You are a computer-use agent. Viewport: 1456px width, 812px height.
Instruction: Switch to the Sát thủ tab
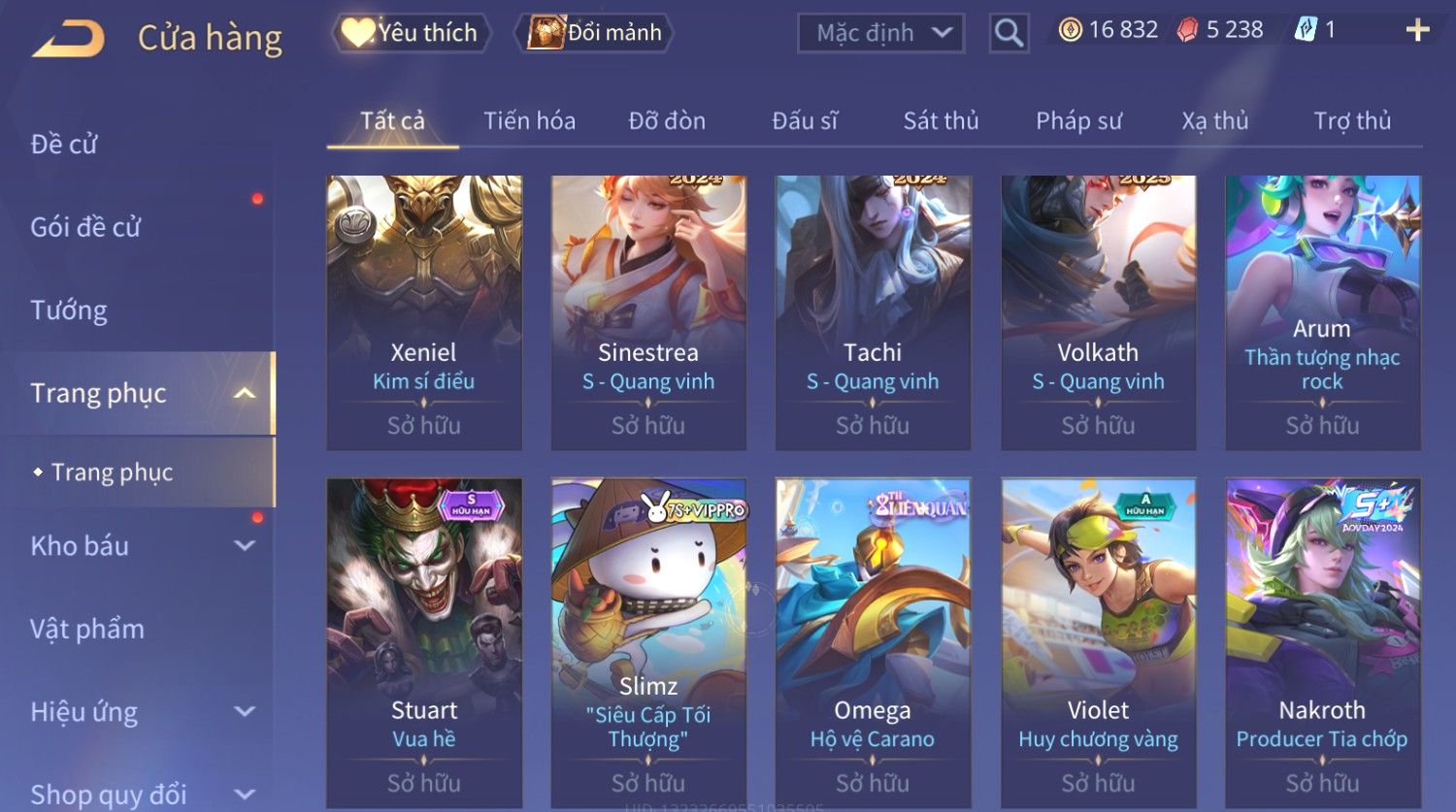tap(941, 120)
